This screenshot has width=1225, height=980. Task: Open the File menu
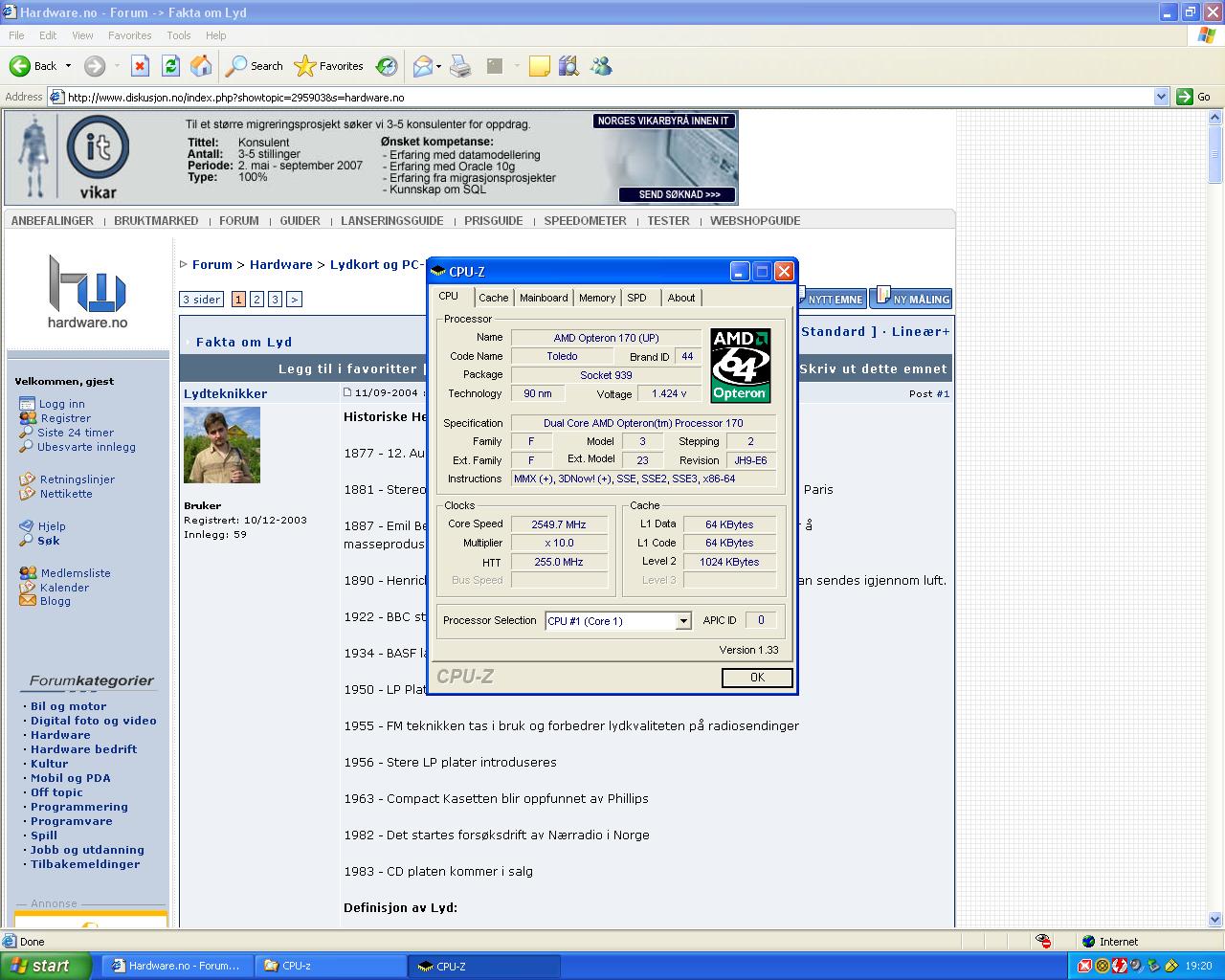point(16,35)
